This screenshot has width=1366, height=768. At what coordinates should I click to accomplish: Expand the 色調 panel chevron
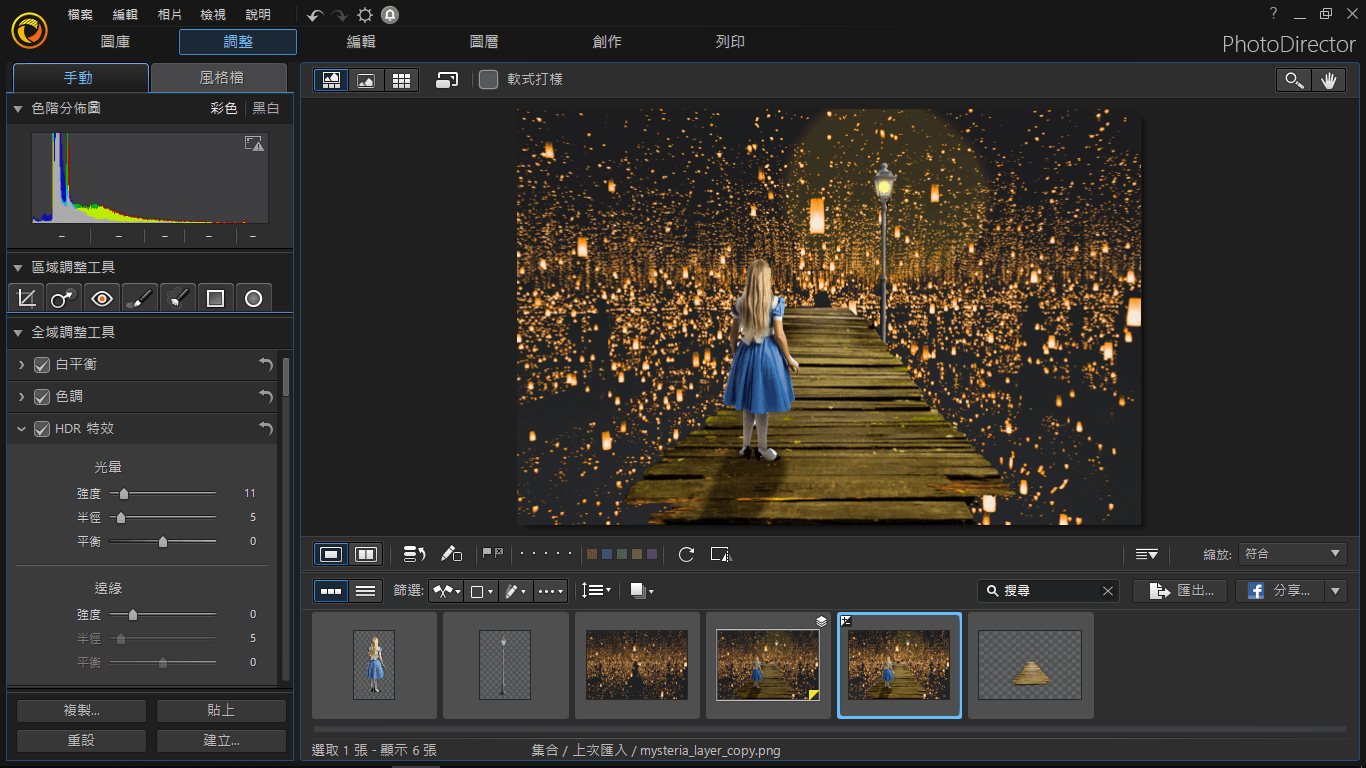[x=21, y=397]
